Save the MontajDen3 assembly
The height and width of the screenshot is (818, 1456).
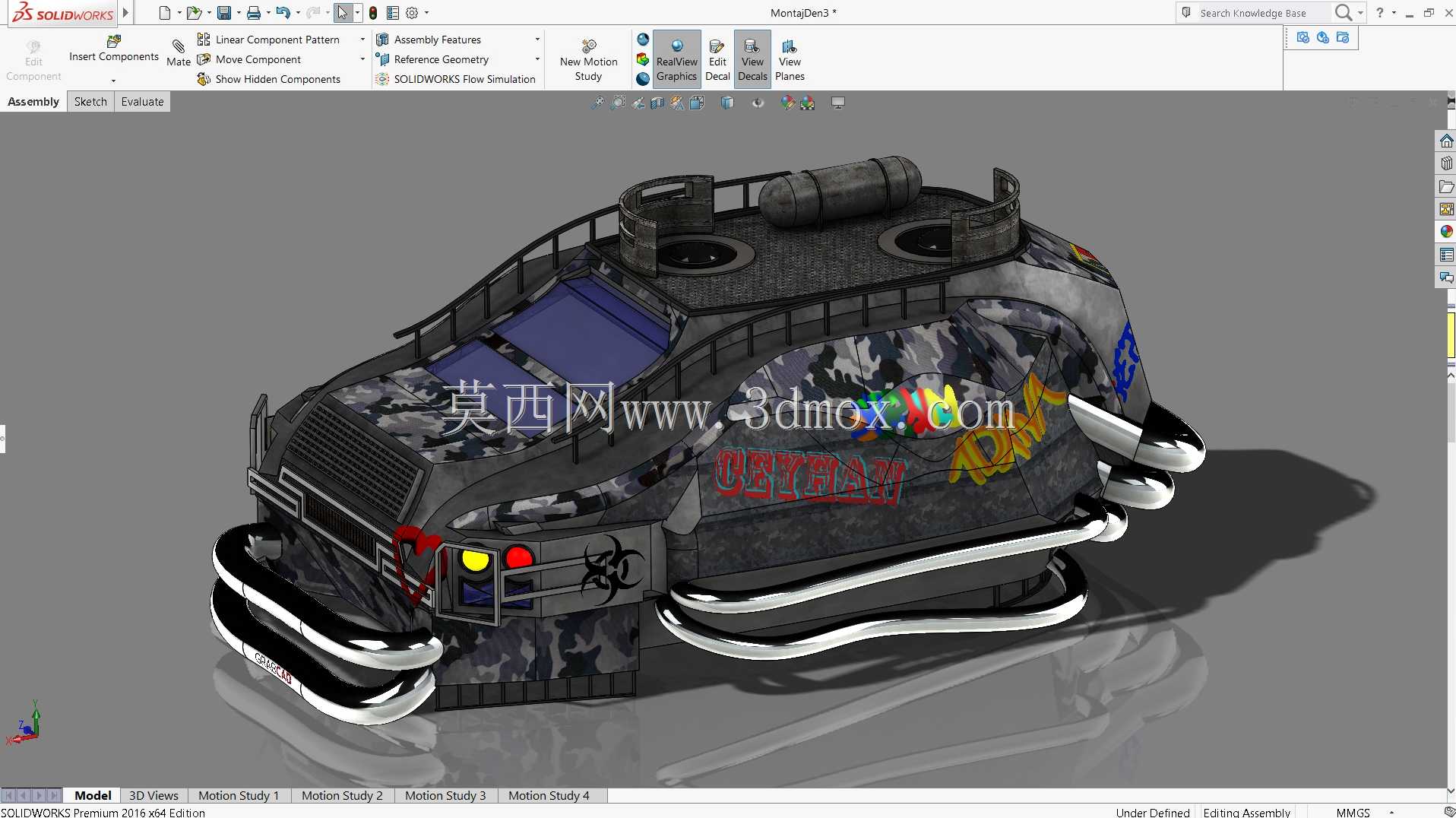(x=223, y=13)
